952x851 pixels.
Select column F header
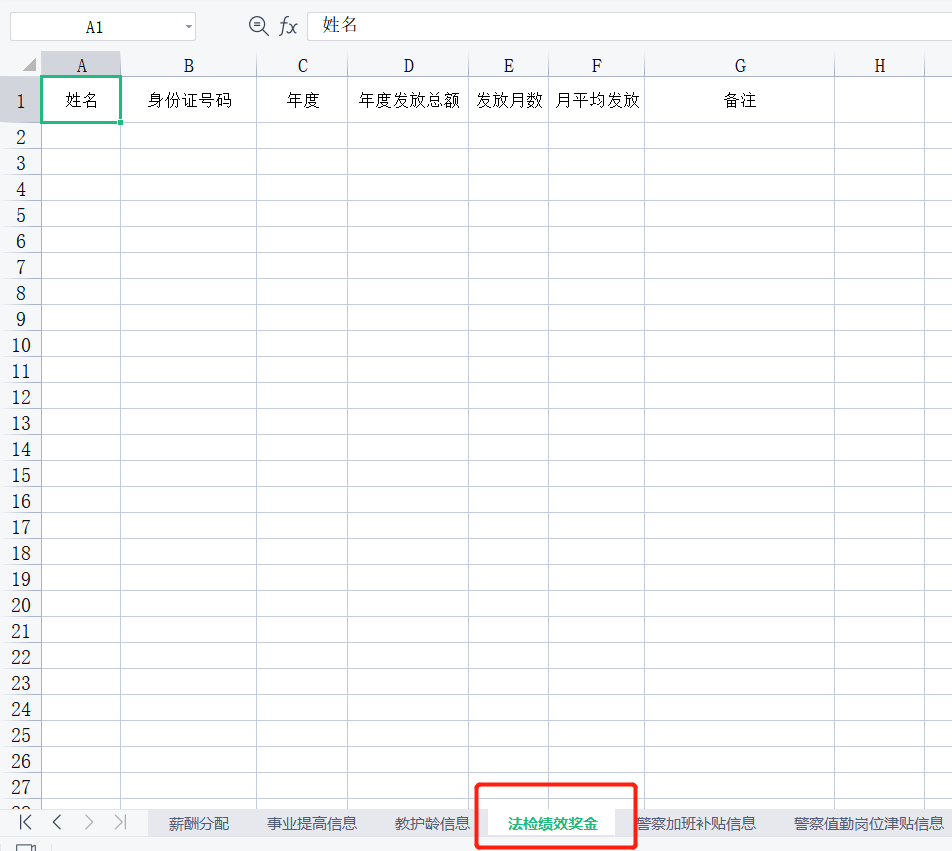click(x=597, y=65)
